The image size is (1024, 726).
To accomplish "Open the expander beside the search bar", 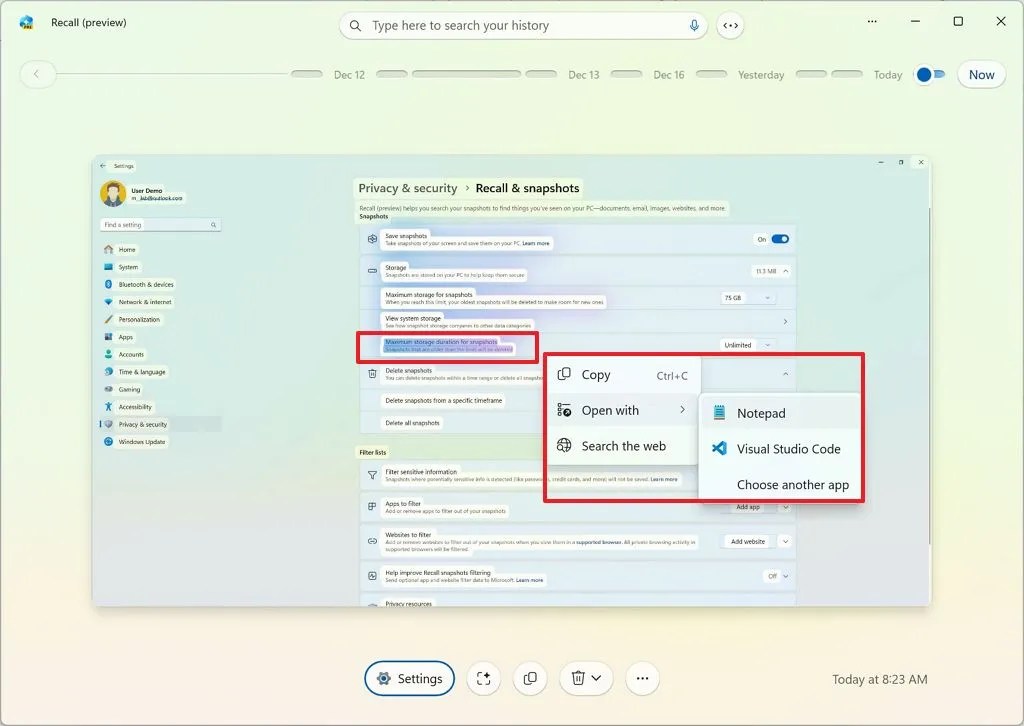I will pos(731,25).
